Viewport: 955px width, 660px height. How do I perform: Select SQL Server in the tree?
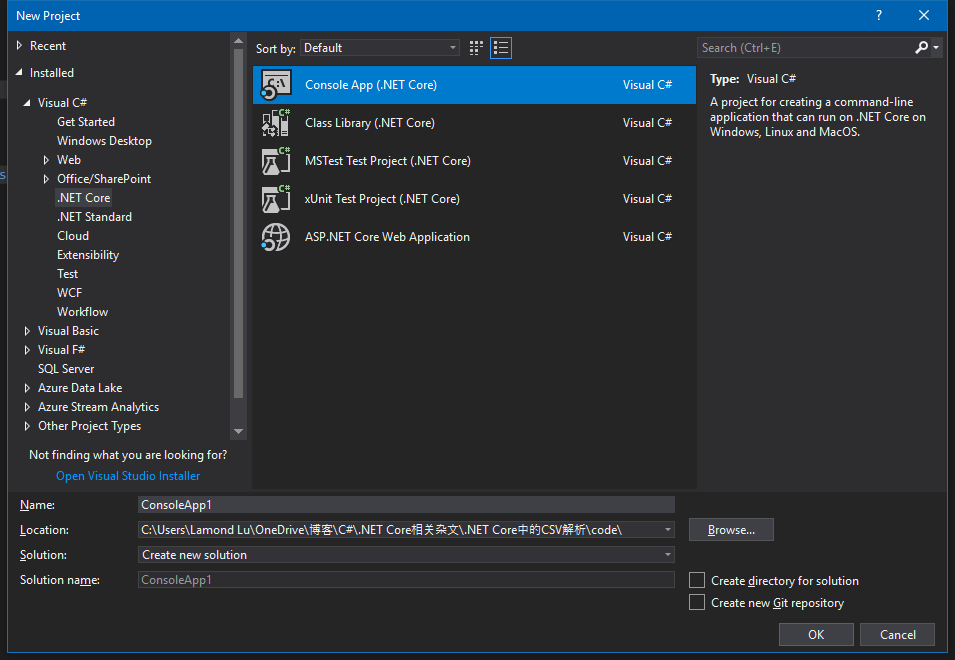coord(66,369)
